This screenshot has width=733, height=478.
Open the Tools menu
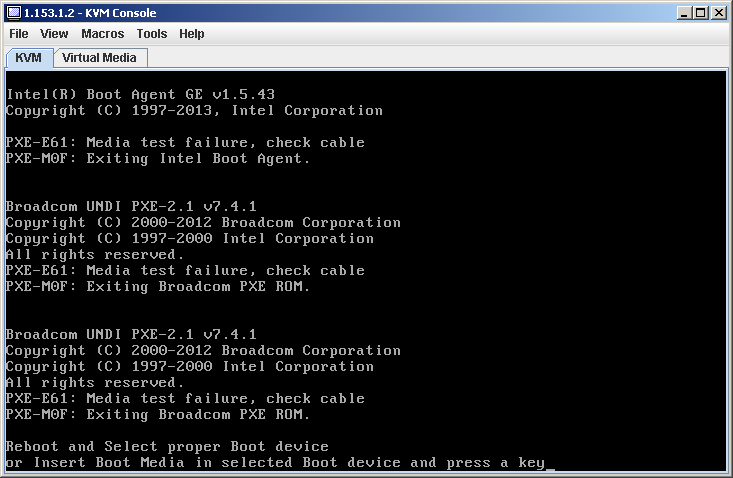[152, 34]
